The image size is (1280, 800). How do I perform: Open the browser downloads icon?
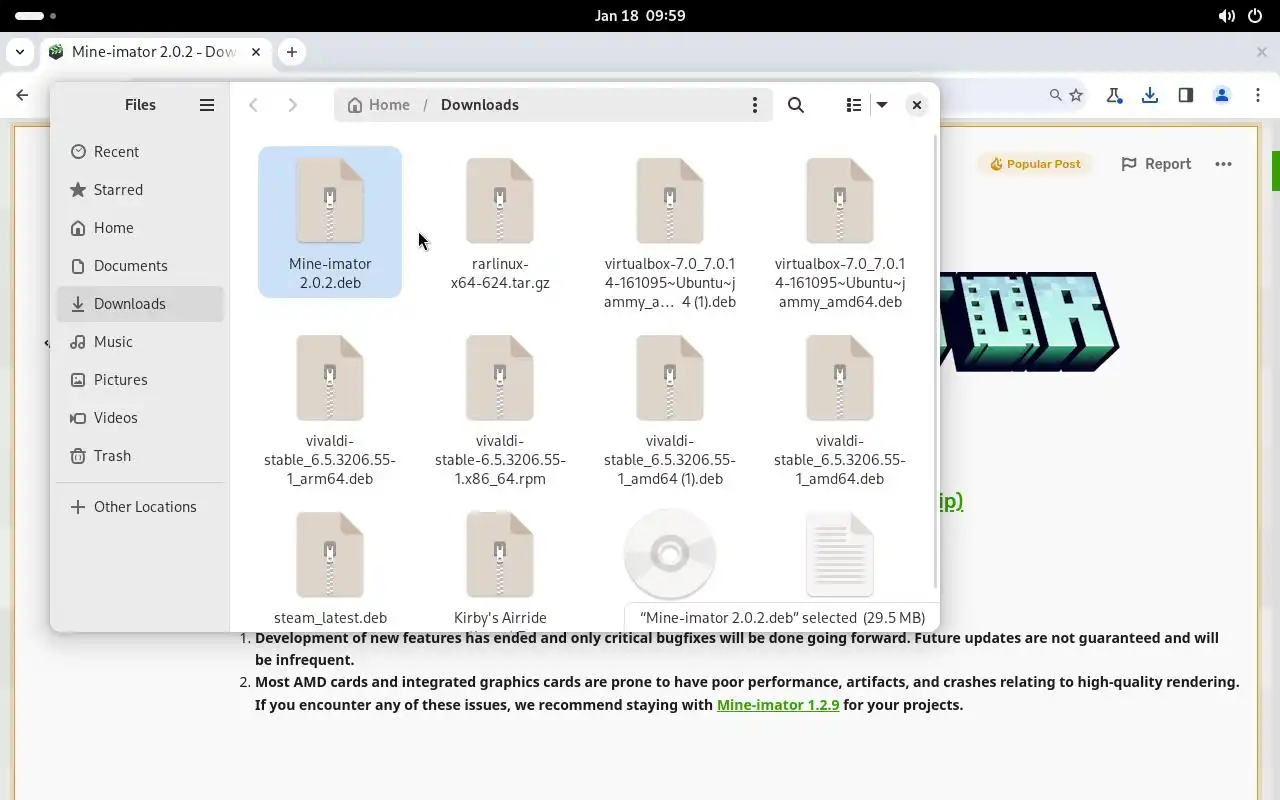(x=1150, y=95)
